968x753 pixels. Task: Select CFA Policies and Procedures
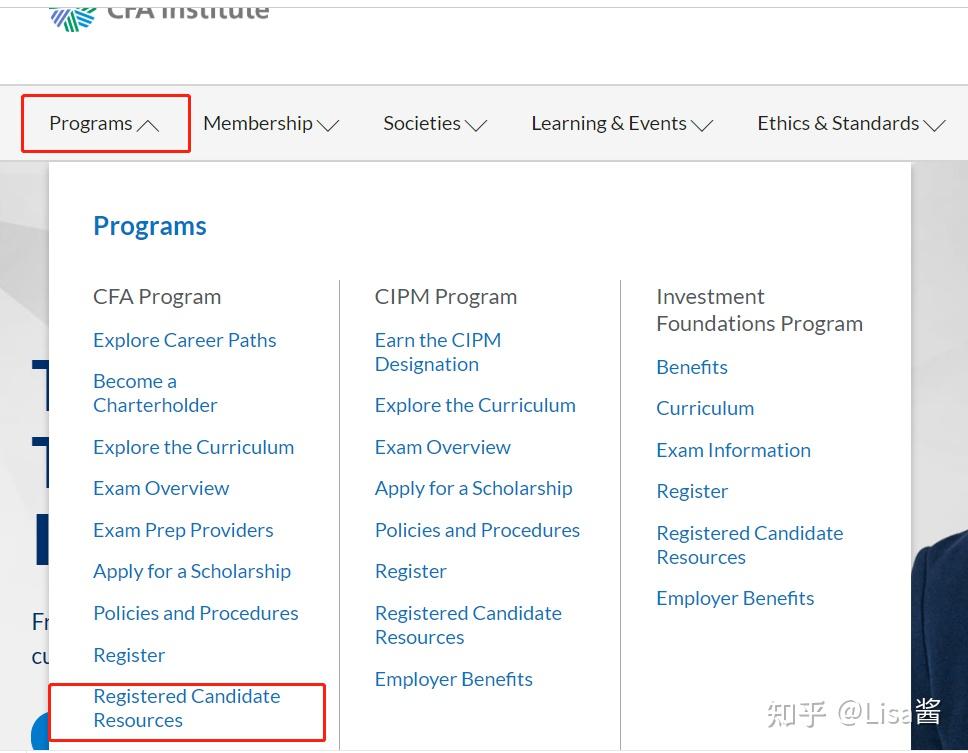[195, 613]
